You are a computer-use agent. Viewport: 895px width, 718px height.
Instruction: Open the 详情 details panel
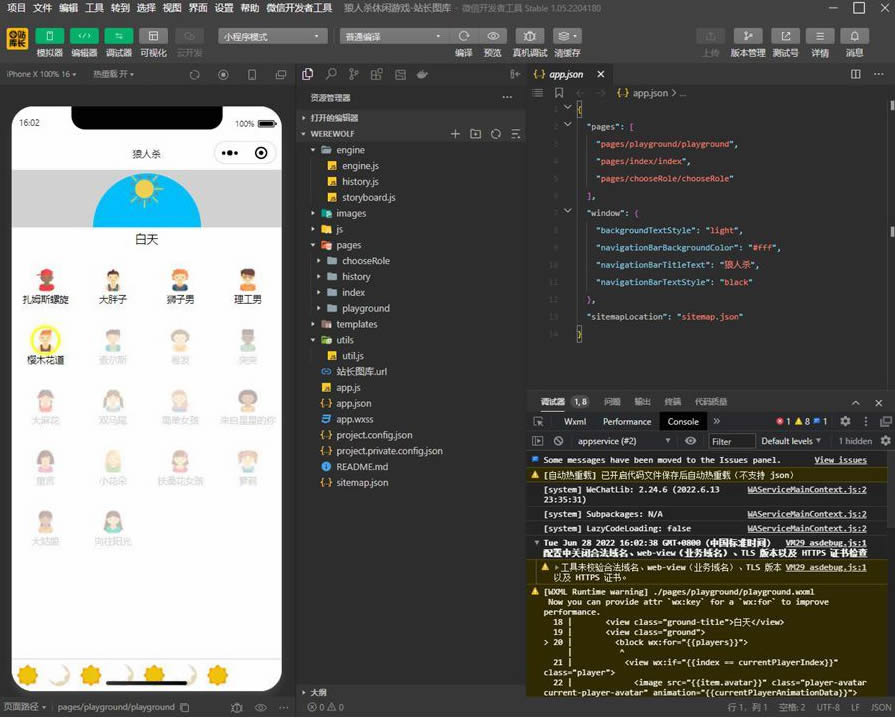point(820,36)
